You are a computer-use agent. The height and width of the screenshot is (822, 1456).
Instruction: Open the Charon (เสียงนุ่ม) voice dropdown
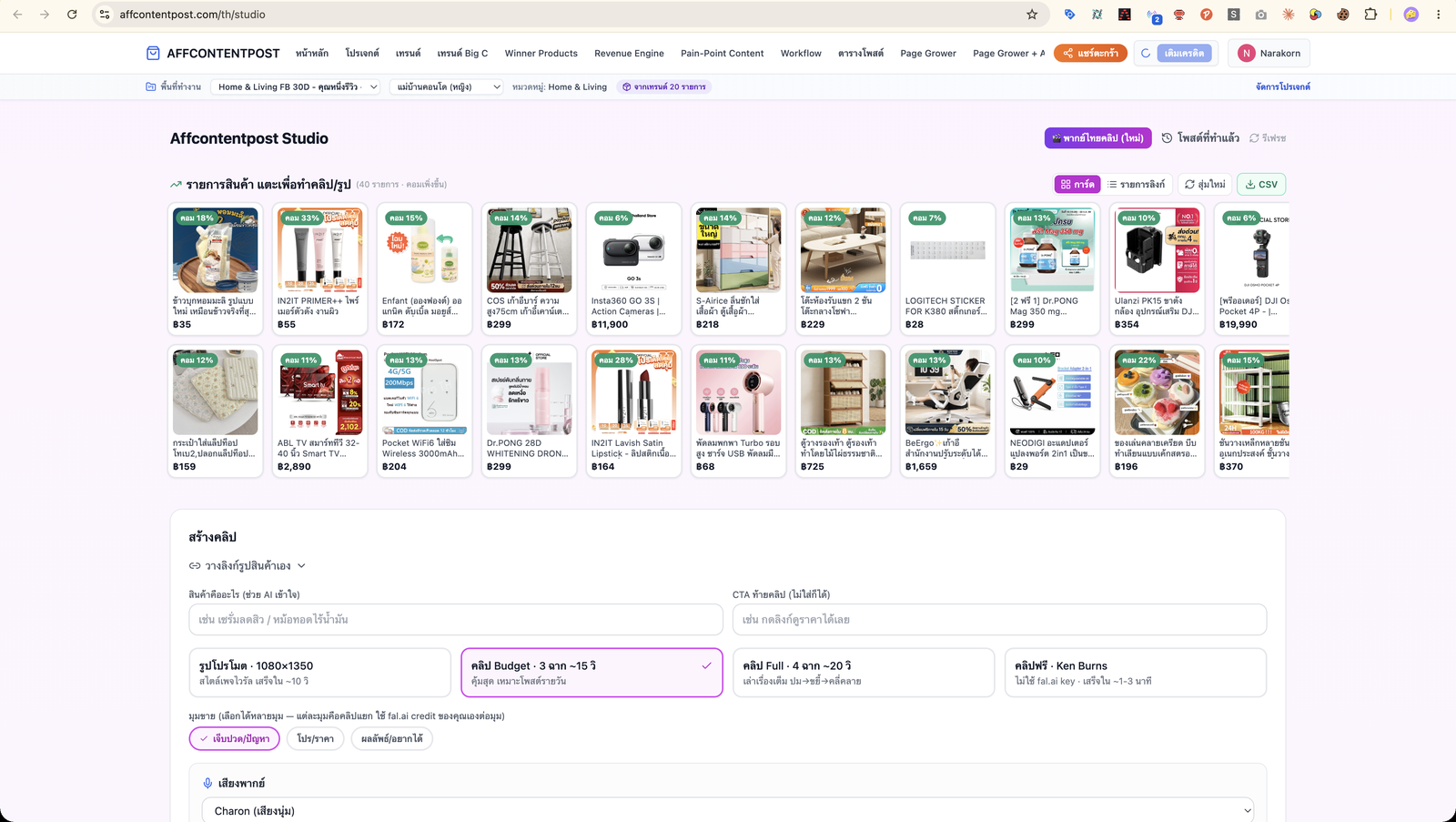[728, 810]
